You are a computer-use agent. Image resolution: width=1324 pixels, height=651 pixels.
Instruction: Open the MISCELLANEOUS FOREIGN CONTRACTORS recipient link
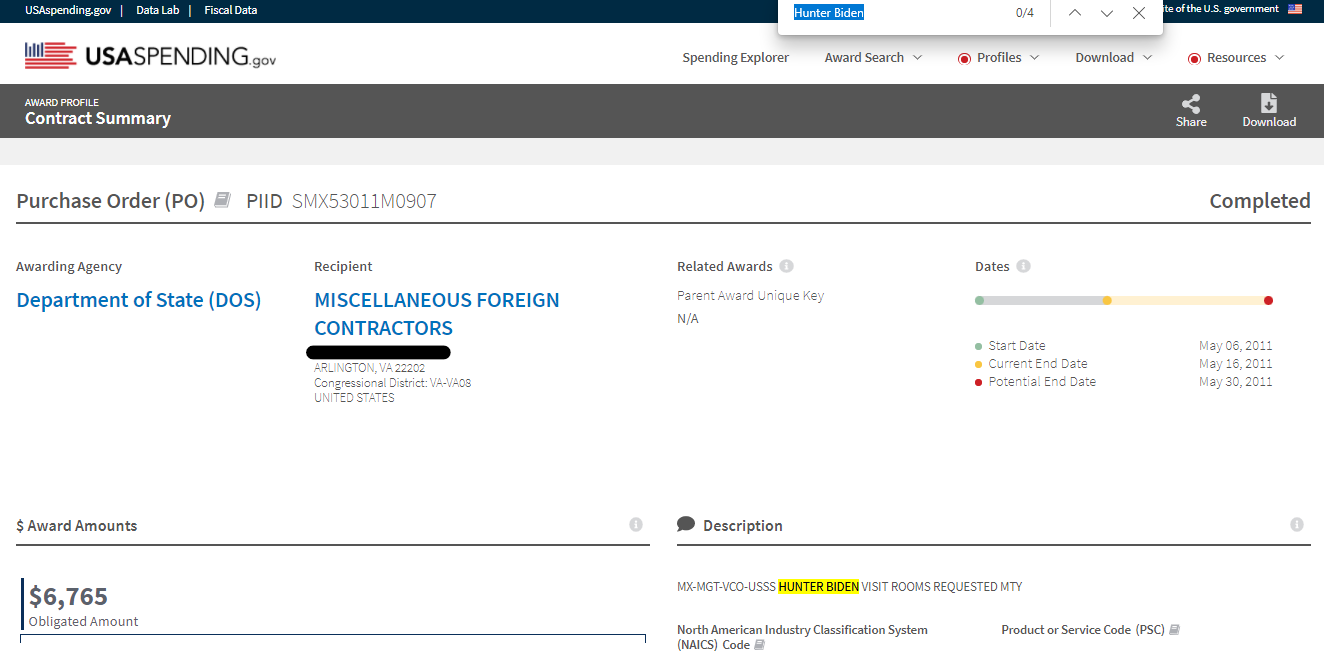(x=437, y=314)
